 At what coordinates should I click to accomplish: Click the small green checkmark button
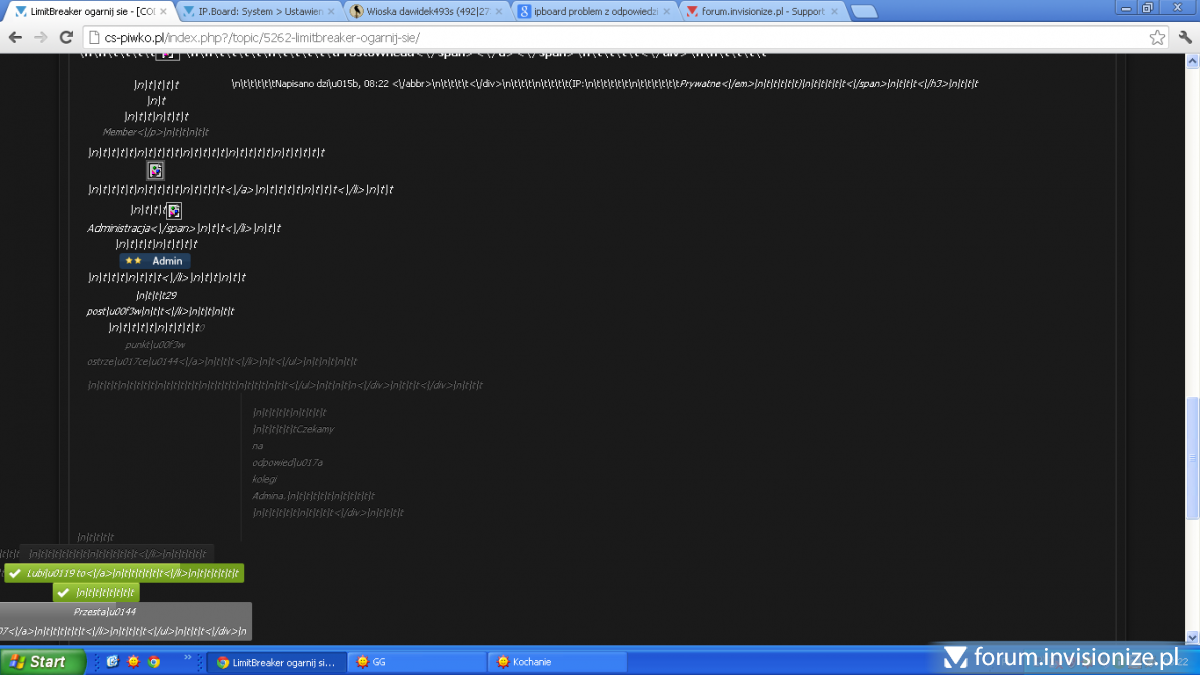[96, 592]
